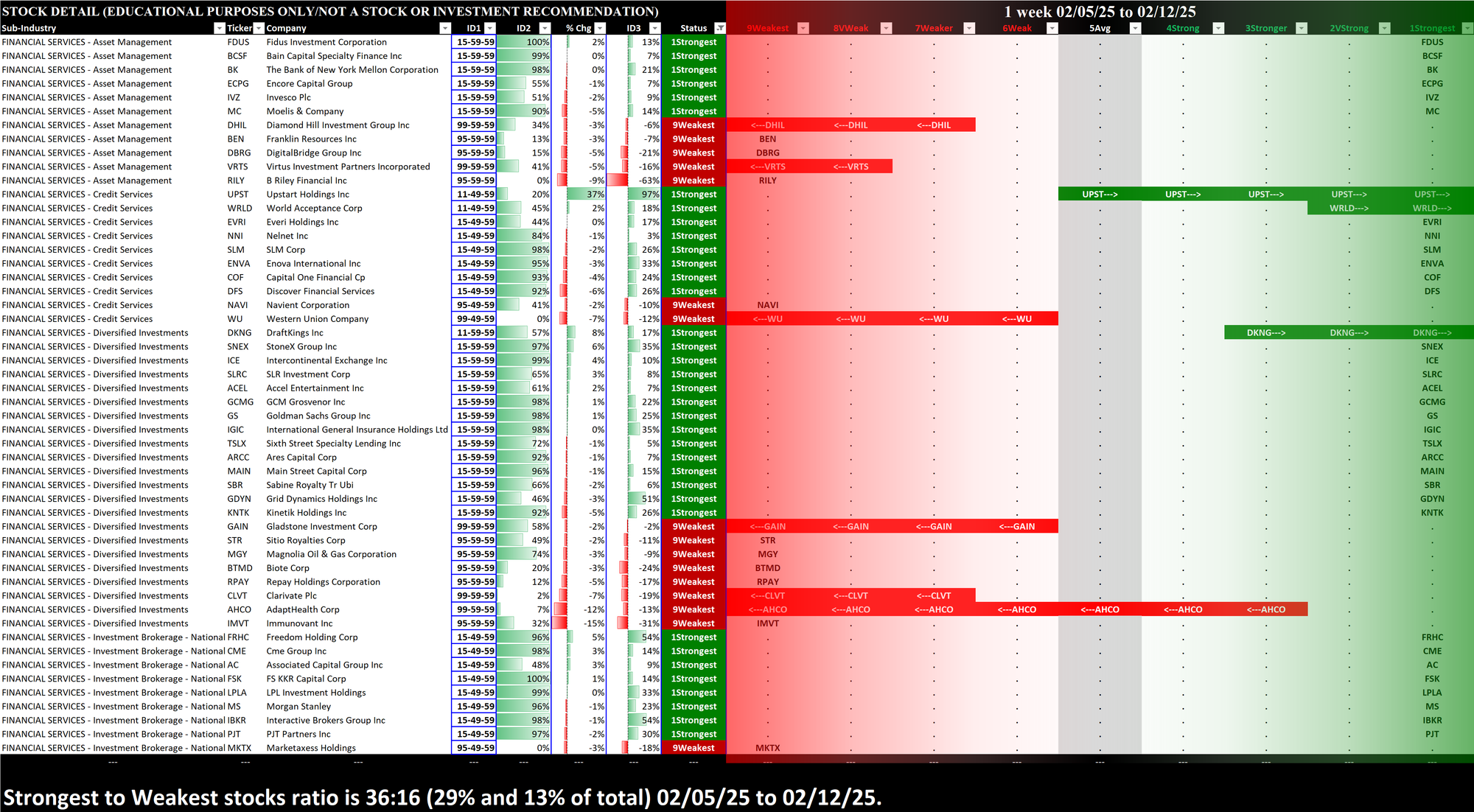This screenshot has height=812, width=1474.
Task: Open the 2VStrong column filter dropdown
Action: click(x=1384, y=28)
